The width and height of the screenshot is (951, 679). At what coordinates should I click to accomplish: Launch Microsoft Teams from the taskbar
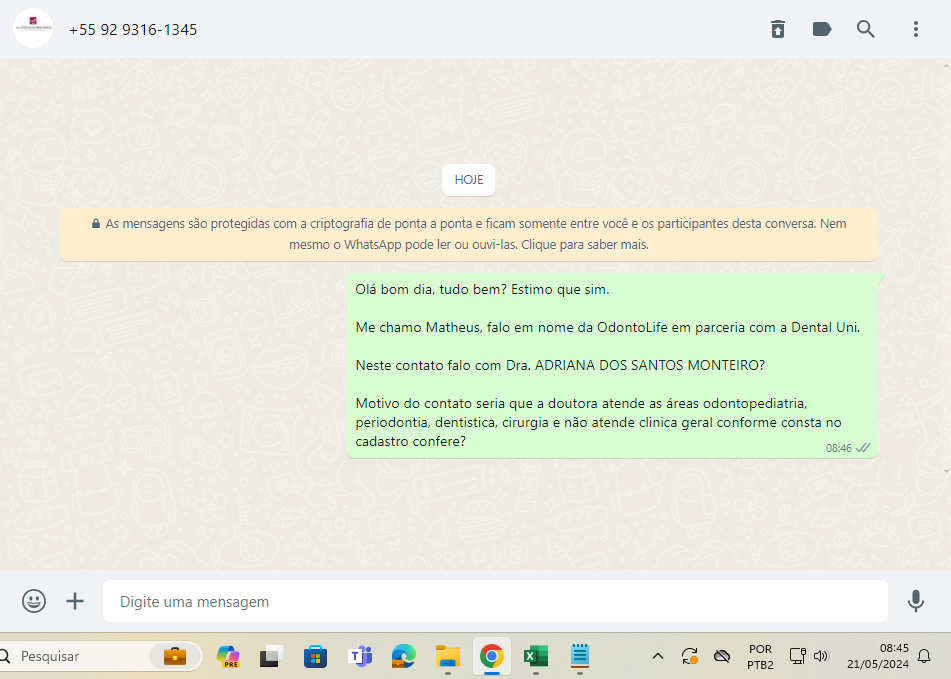point(359,656)
